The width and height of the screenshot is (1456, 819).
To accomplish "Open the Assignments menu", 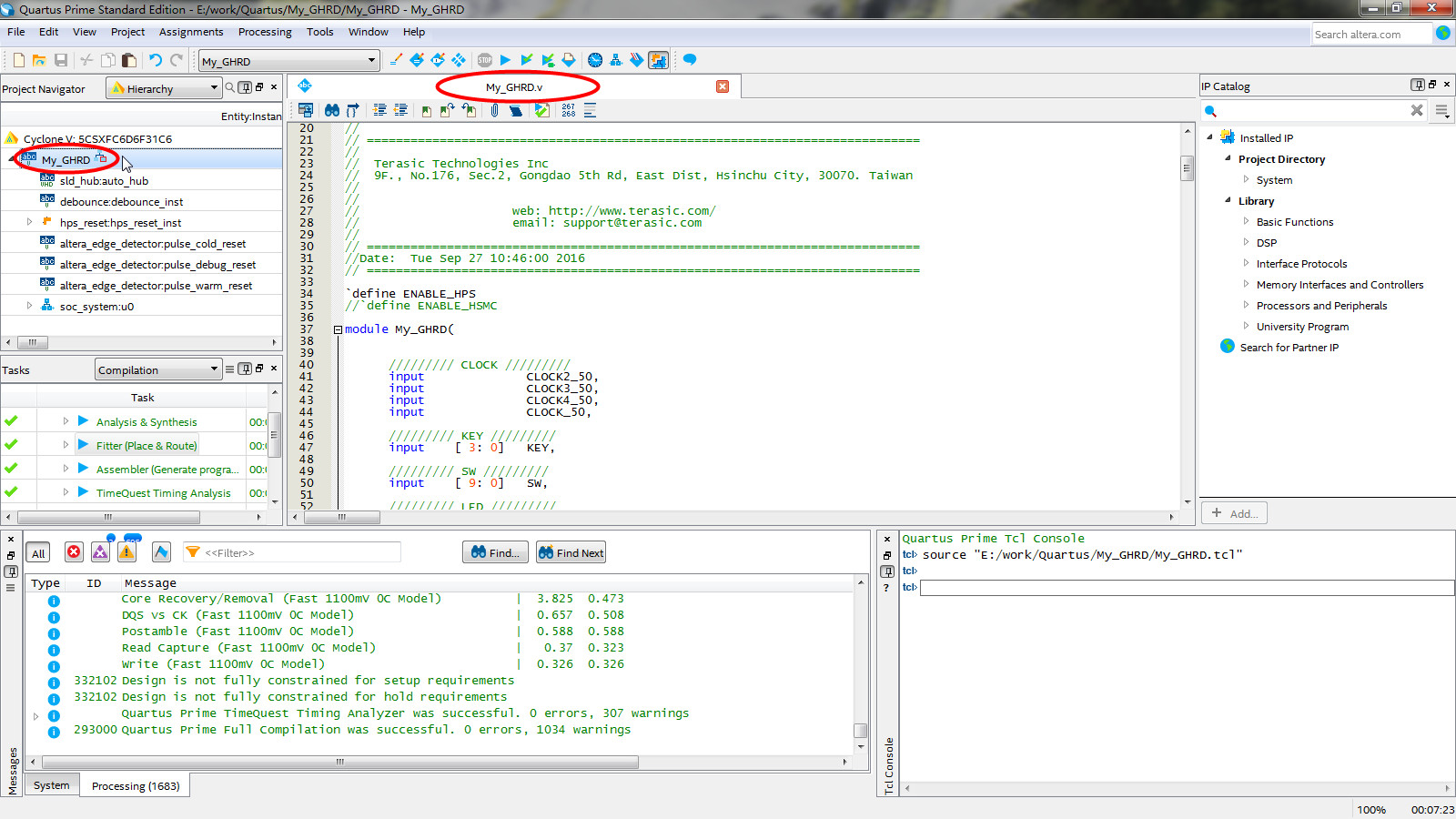I will [x=191, y=32].
